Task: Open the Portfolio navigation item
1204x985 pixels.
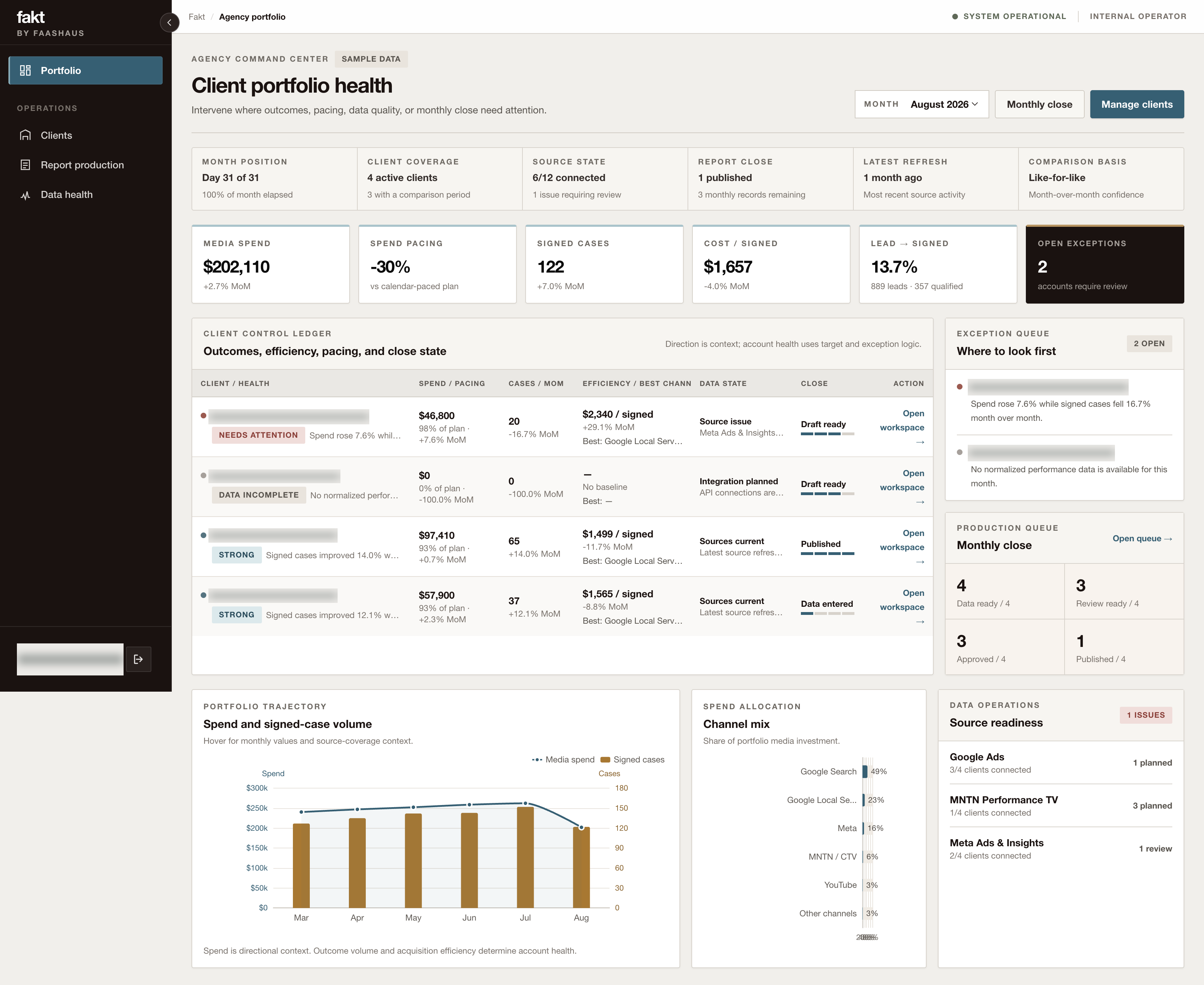Action: click(86, 70)
